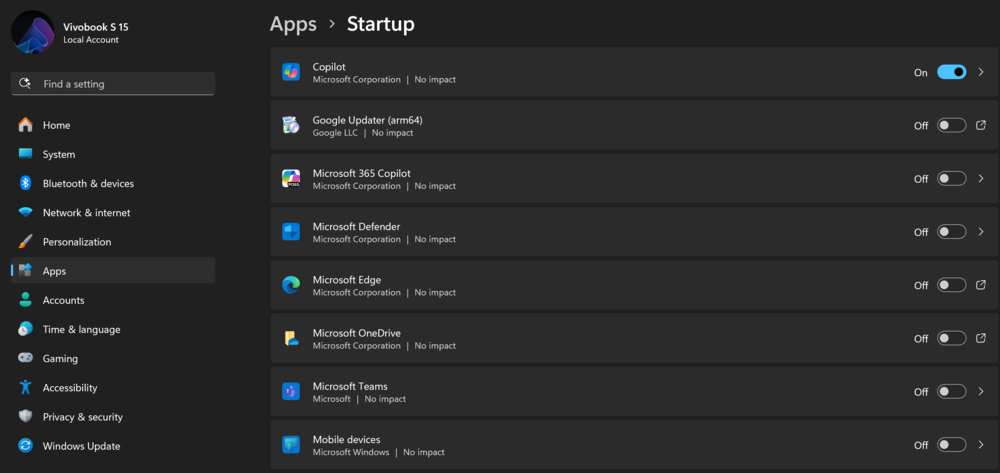Click the Home icon in sidebar
The image size is (1000, 473).
pos(26,125)
